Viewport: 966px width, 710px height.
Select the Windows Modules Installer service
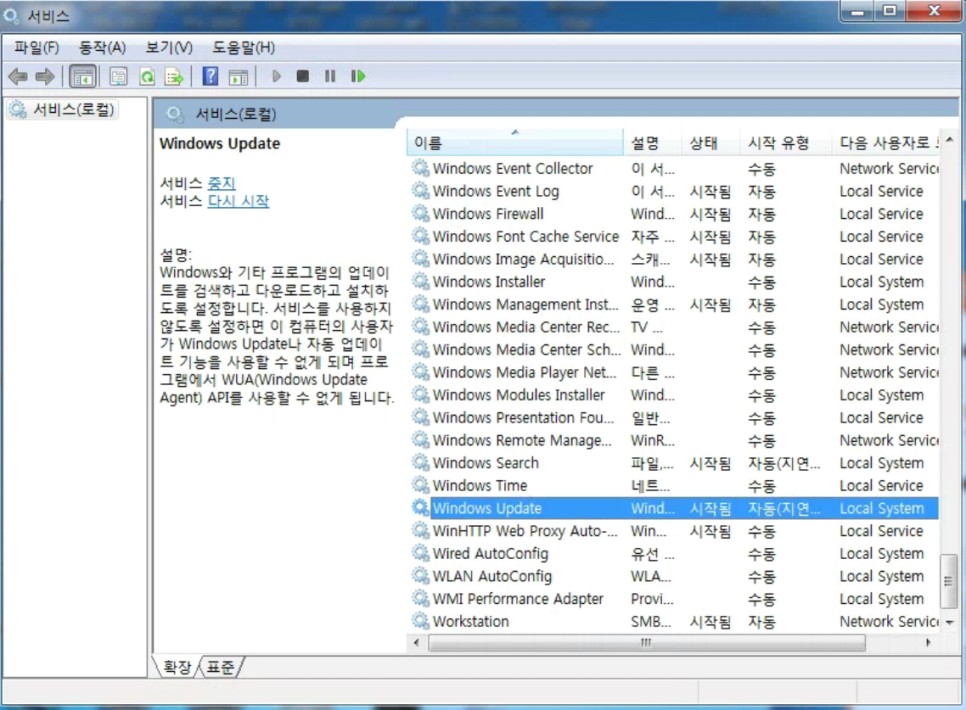click(x=518, y=394)
